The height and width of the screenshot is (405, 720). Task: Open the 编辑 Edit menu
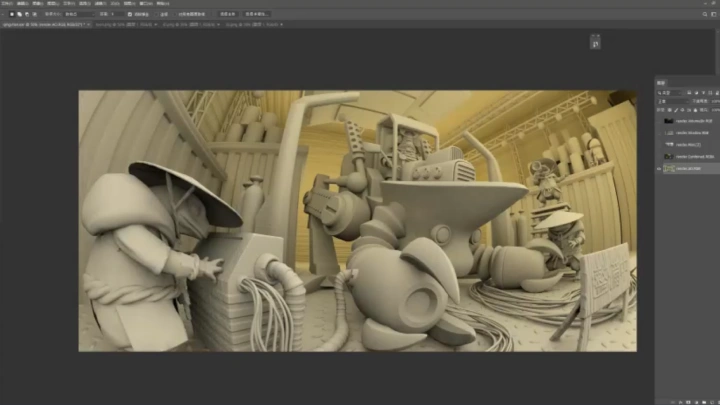[22, 4]
